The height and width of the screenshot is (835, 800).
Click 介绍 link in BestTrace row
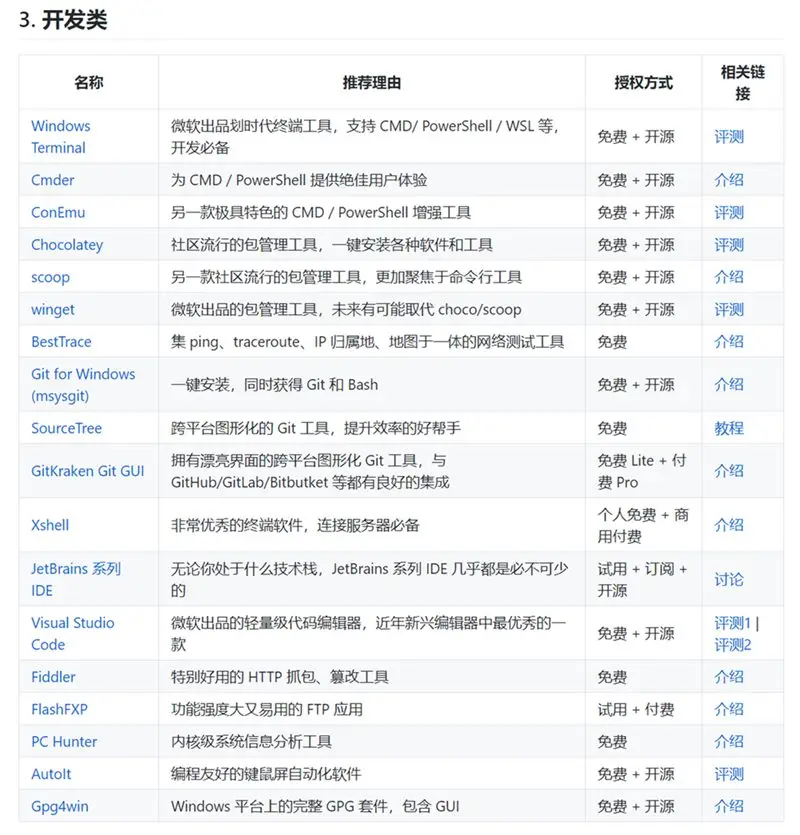click(729, 342)
